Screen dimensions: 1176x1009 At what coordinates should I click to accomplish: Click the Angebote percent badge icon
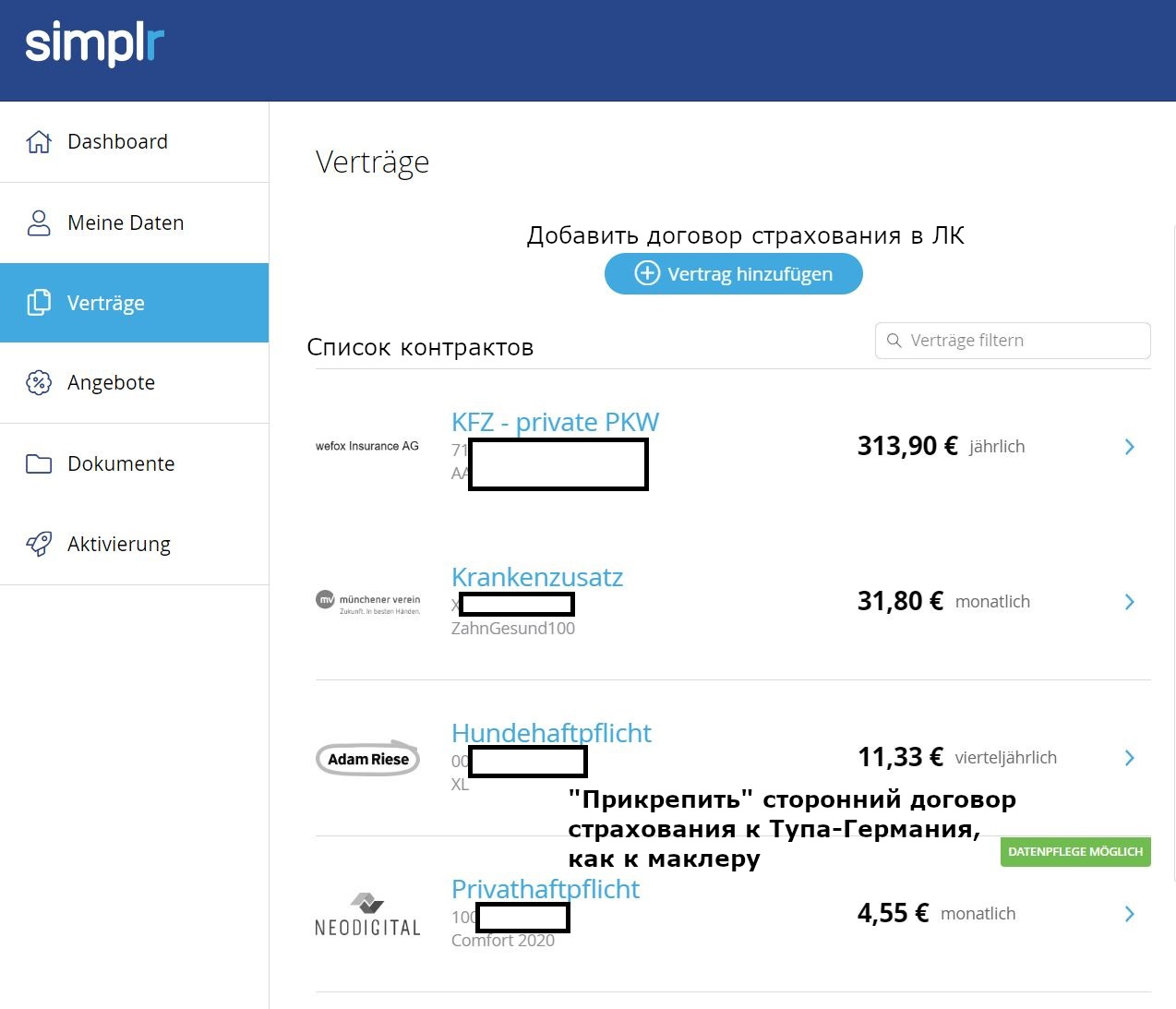(39, 382)
